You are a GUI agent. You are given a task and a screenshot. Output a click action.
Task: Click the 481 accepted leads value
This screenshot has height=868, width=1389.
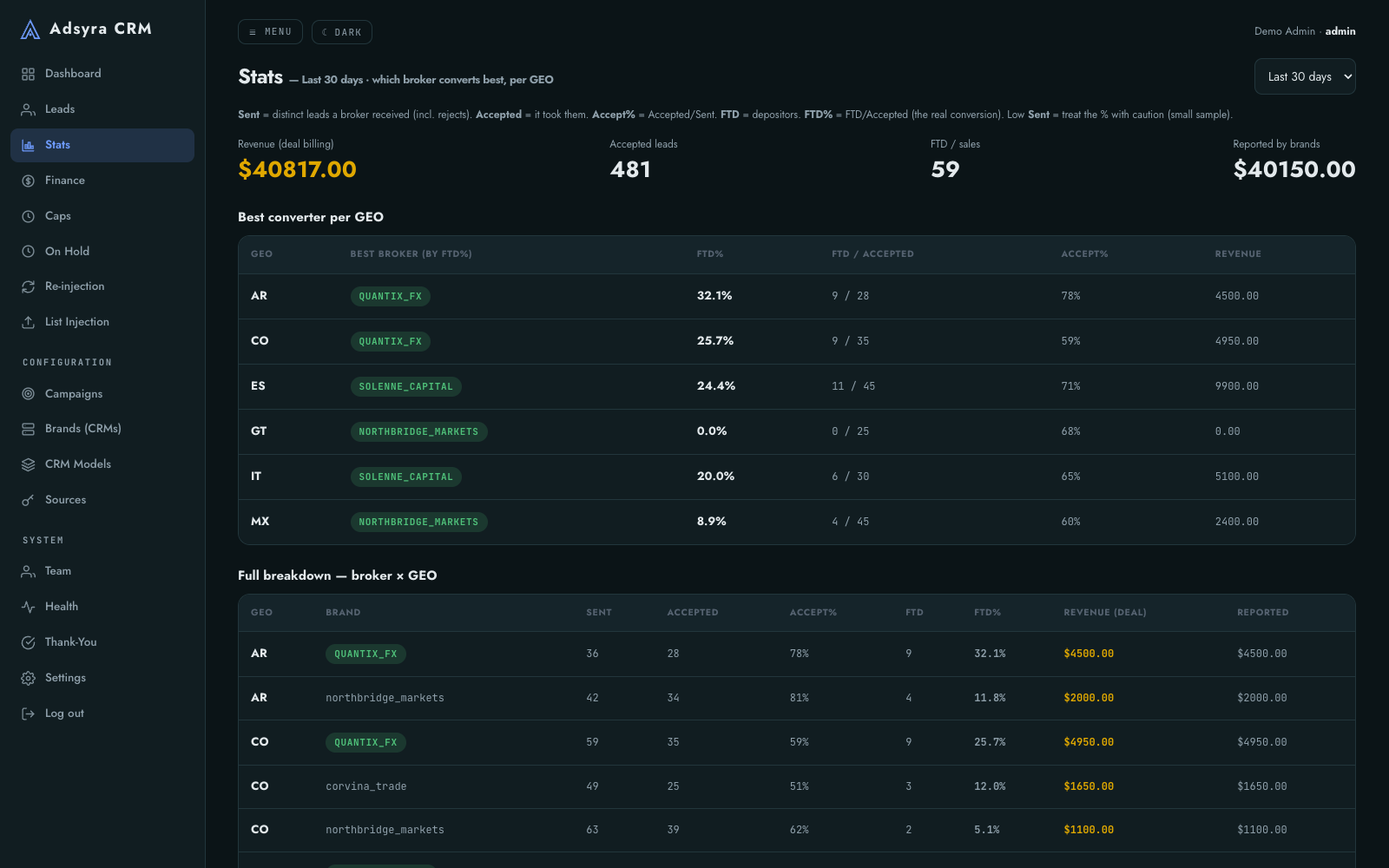pos(630,169)
